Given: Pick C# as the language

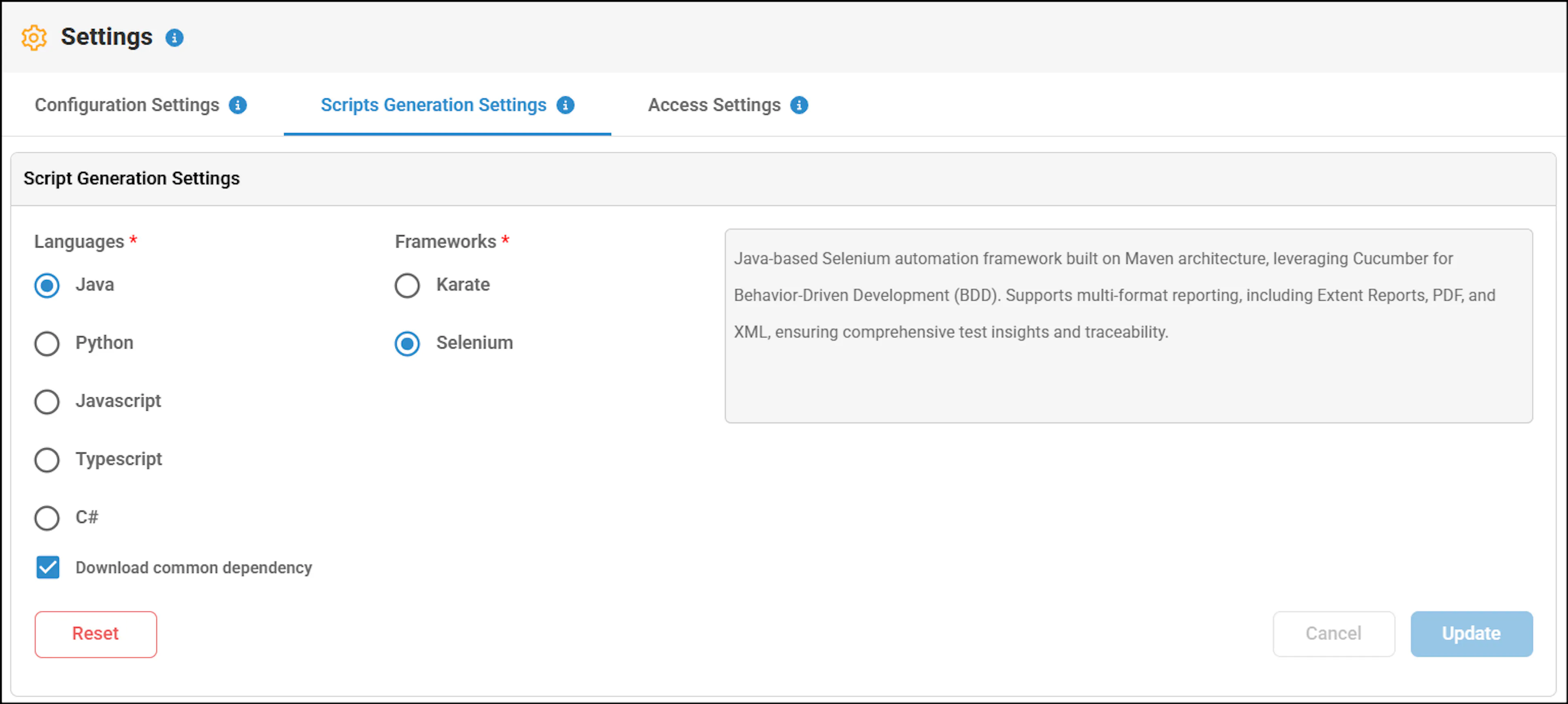Looking at the screenshot, I should [x=47, y=518].
